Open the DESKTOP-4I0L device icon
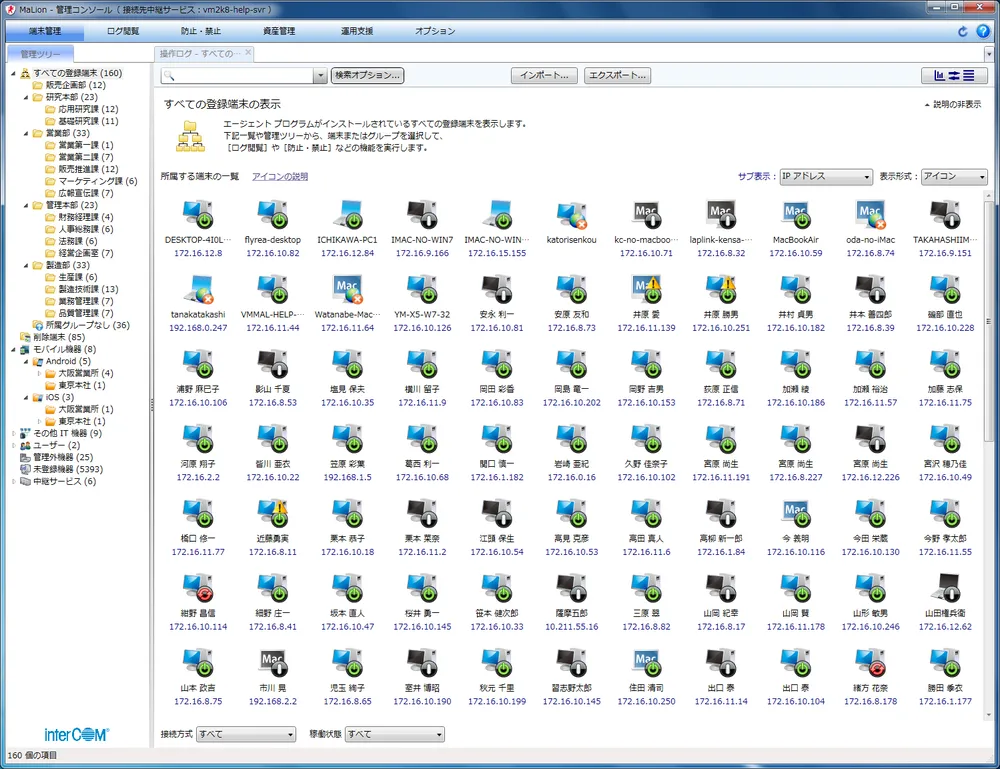1000x769 pixels. 198,214
